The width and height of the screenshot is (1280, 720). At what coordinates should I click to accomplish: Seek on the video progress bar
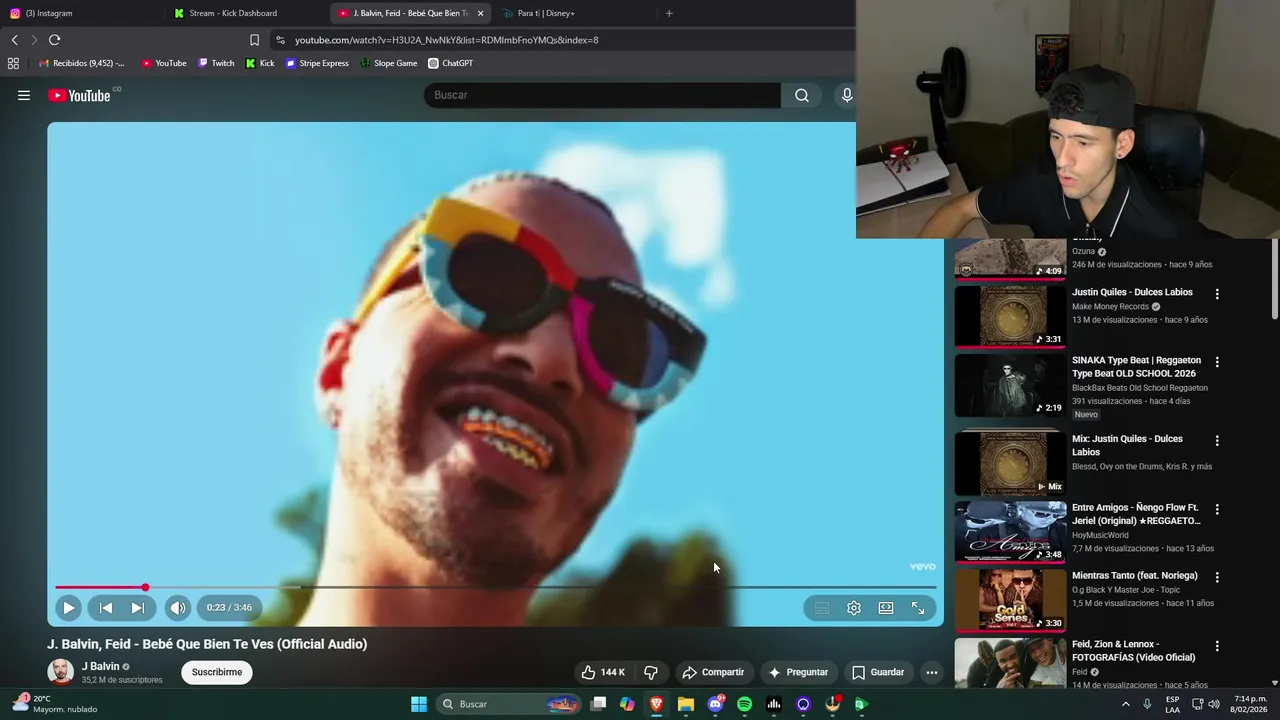[x=495, y=587]
